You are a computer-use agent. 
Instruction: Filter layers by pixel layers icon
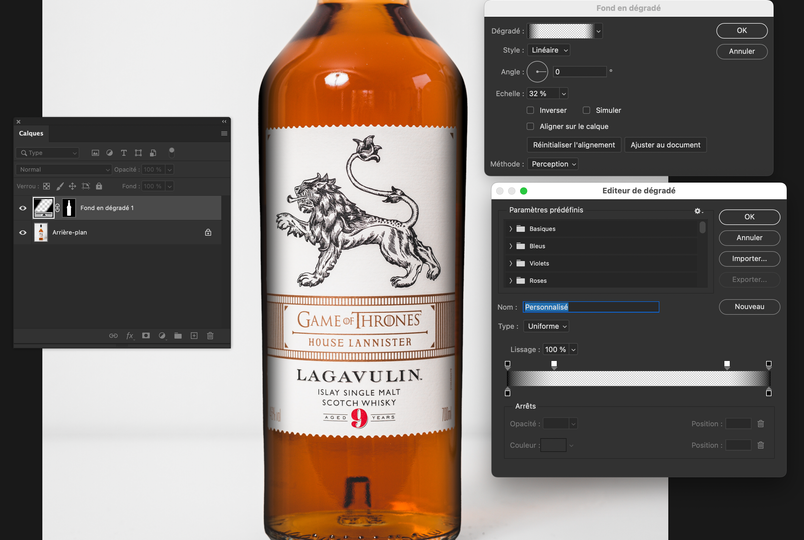tap(95, 153)
